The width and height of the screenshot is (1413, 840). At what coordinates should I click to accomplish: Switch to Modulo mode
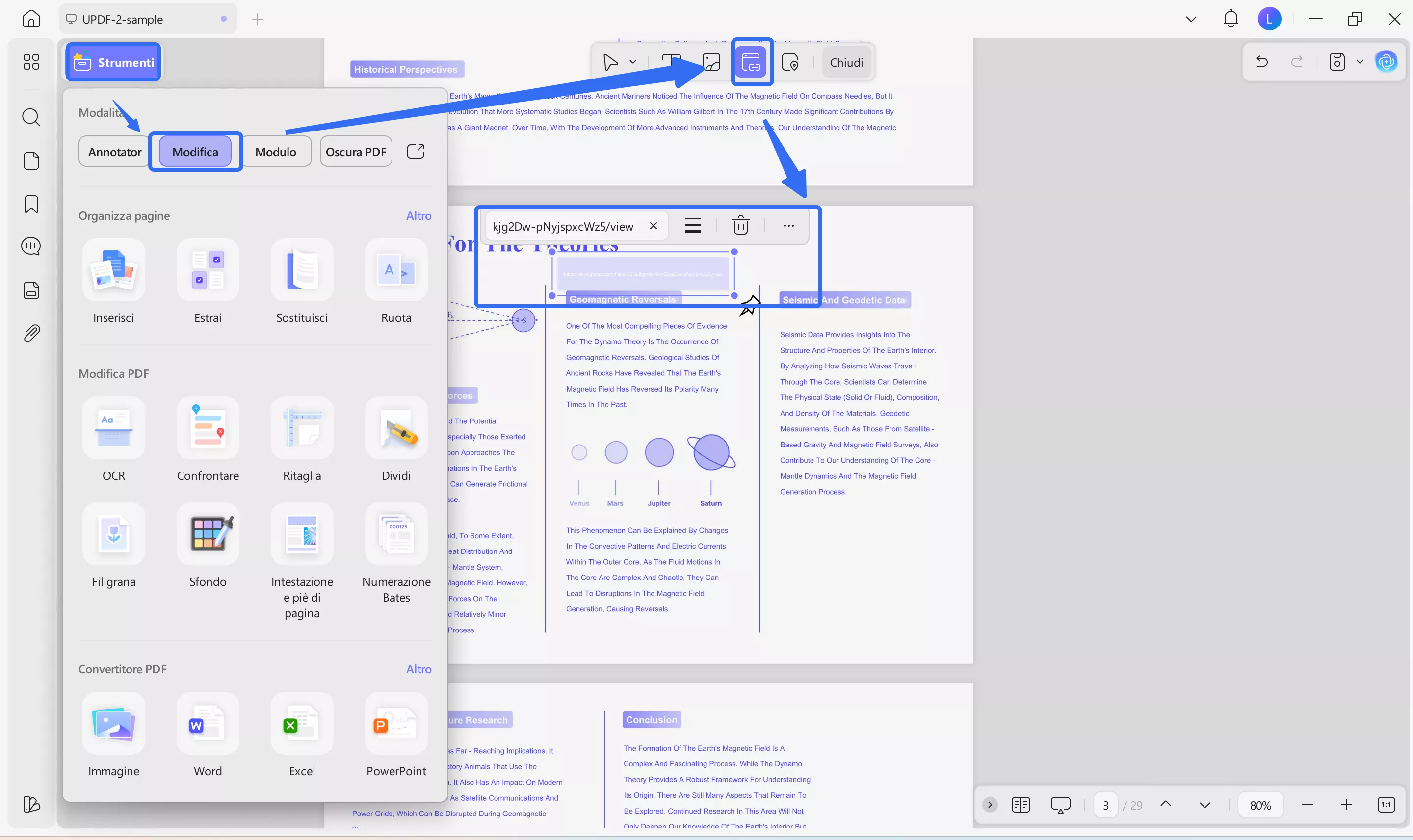(276, 151)
